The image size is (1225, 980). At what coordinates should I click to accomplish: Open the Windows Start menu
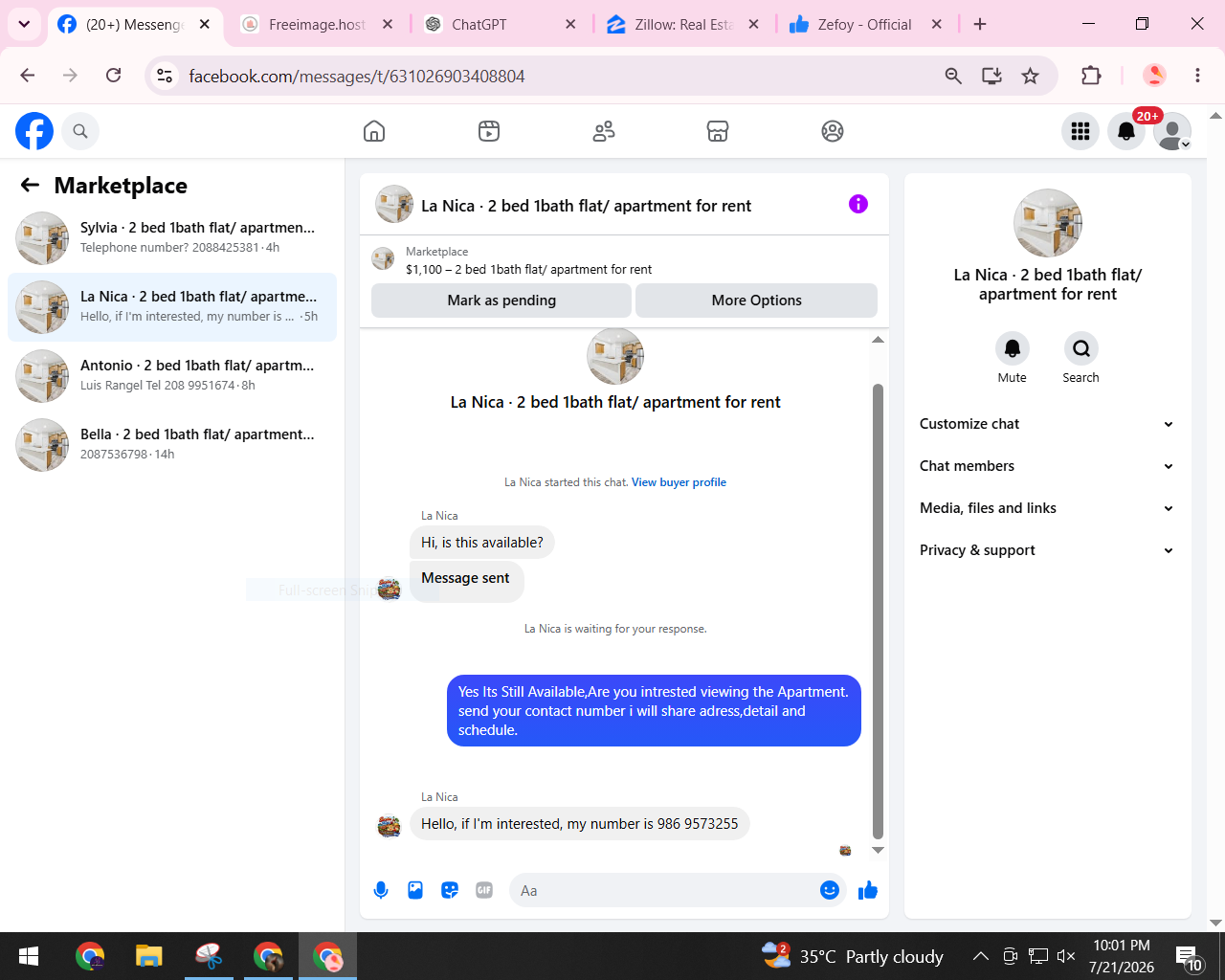point(29,956)
